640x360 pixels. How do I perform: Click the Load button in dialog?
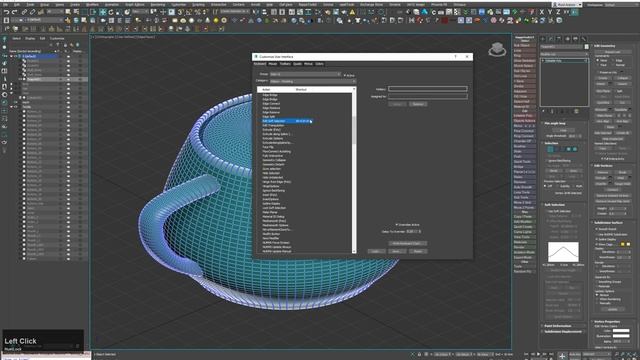tap(376, 251)
